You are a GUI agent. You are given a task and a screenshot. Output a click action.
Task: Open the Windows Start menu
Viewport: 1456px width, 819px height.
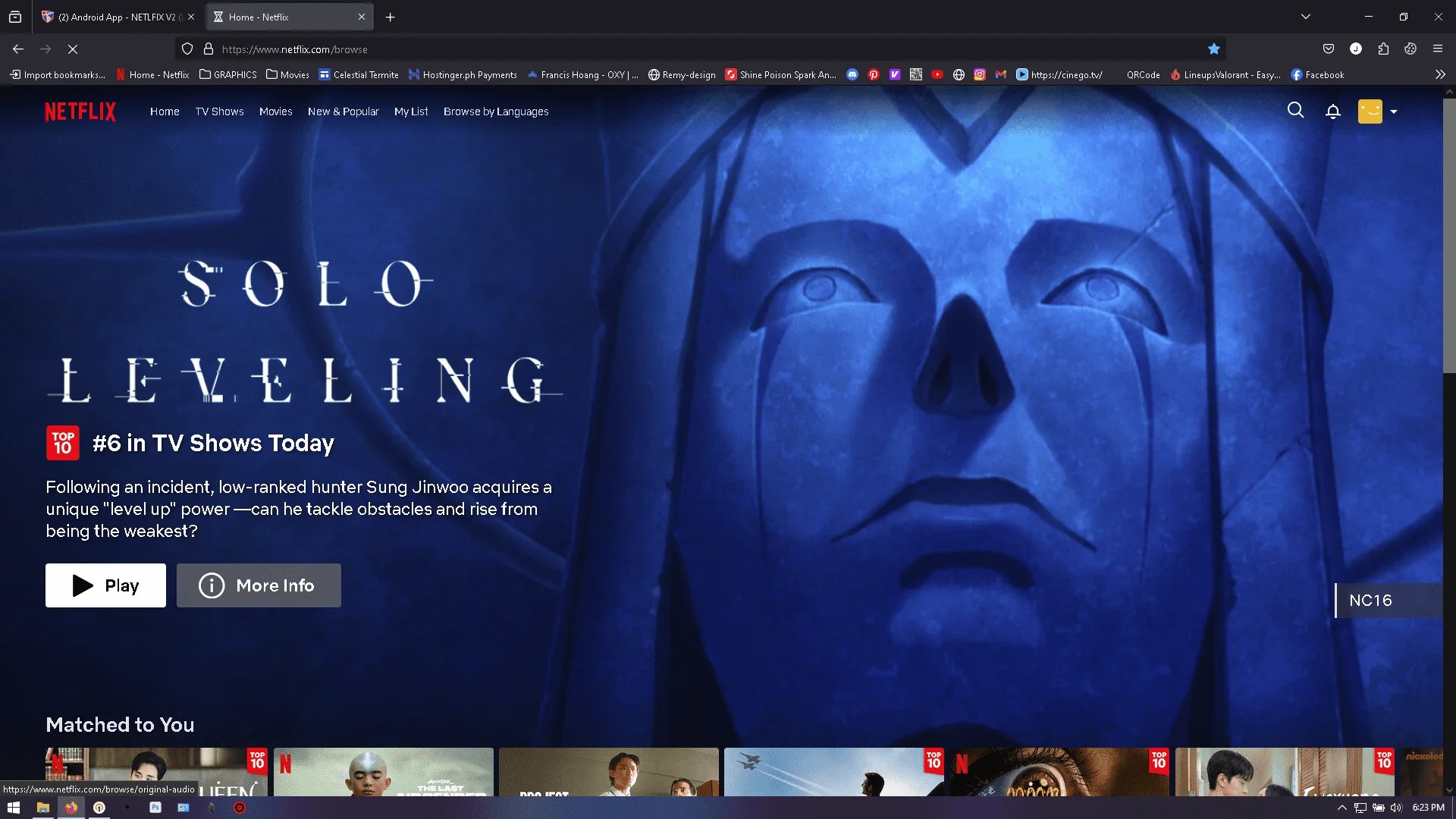click(x=14, y=808)
